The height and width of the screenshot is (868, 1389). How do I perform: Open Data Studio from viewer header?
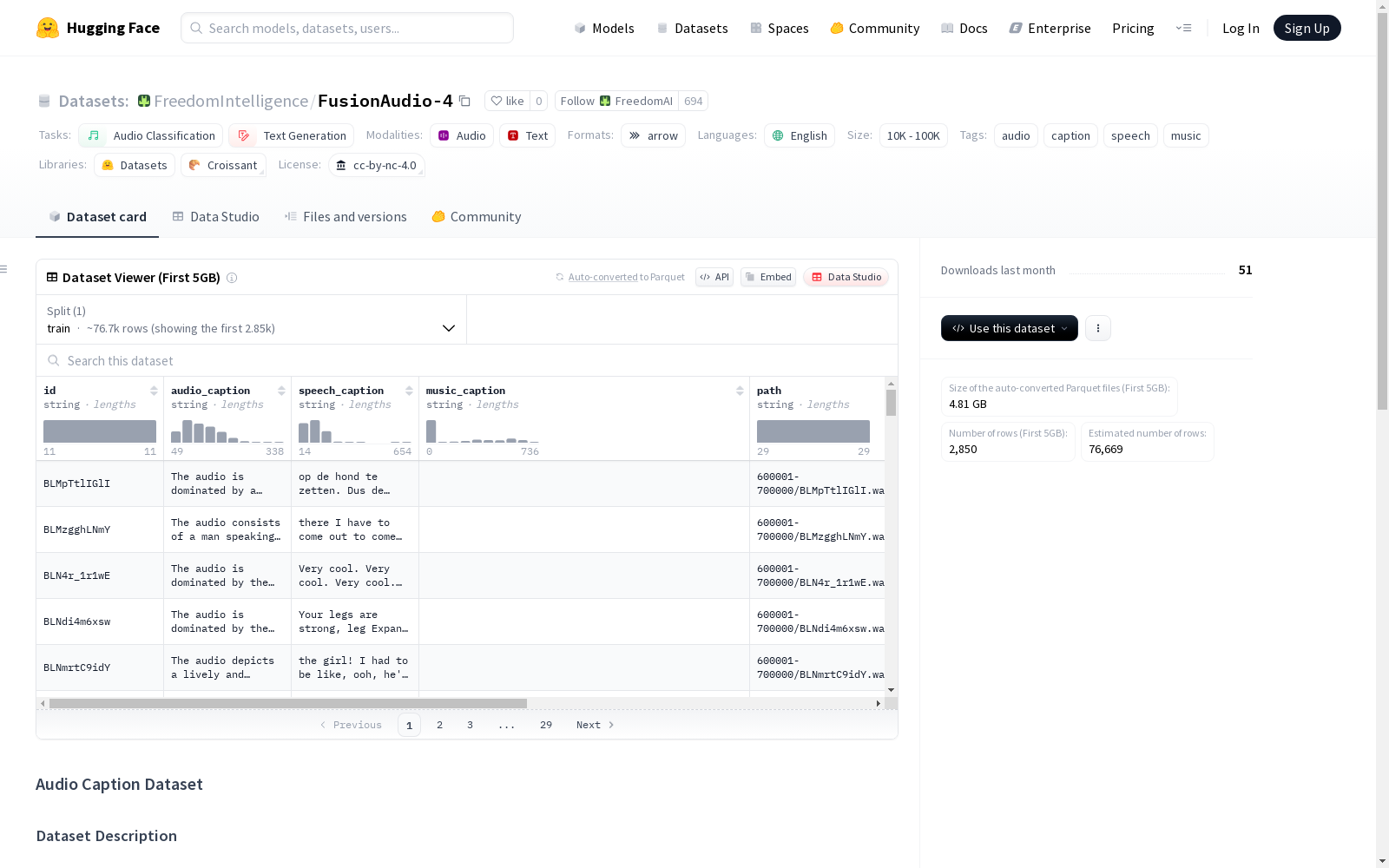click(846, 277)
